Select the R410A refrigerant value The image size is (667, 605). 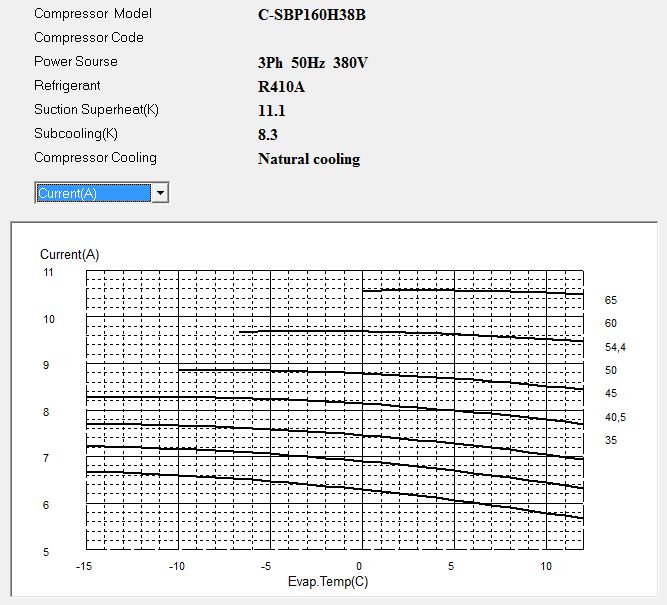(281, 87)
